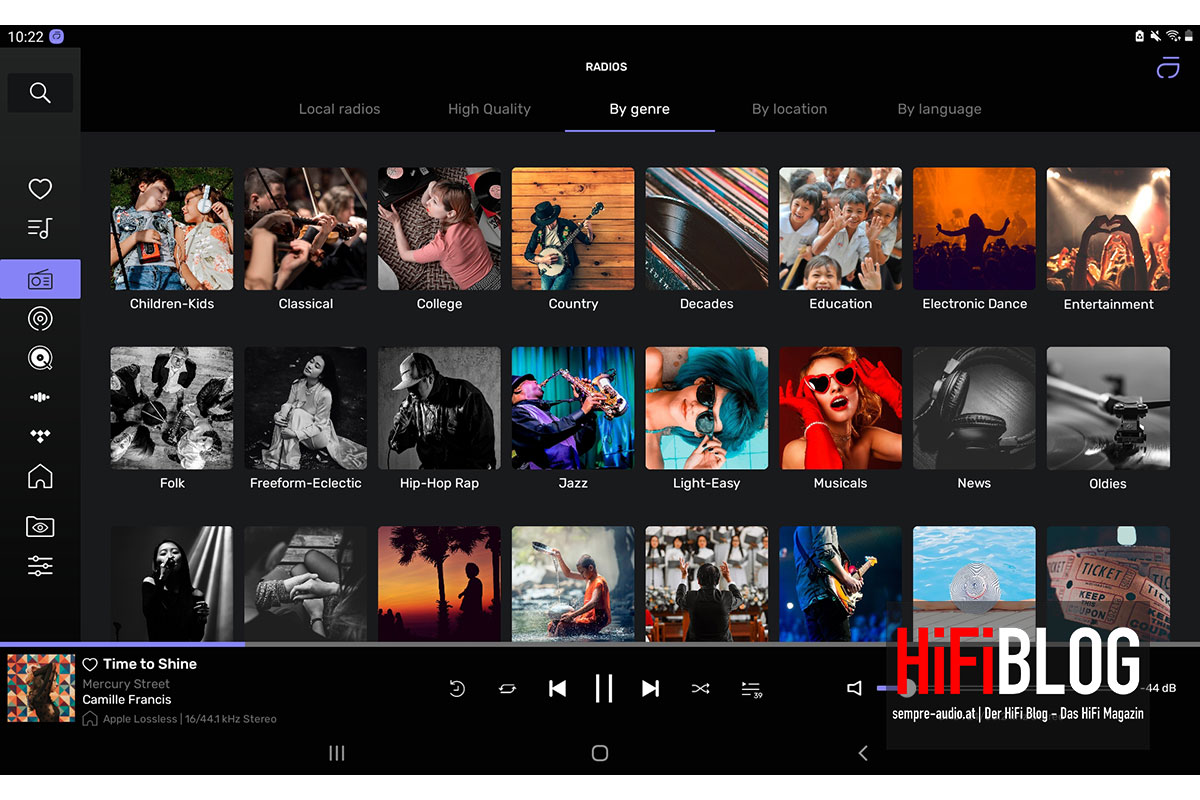
Task: Open Favorites heart icon in sidebar
Action: 40,188
